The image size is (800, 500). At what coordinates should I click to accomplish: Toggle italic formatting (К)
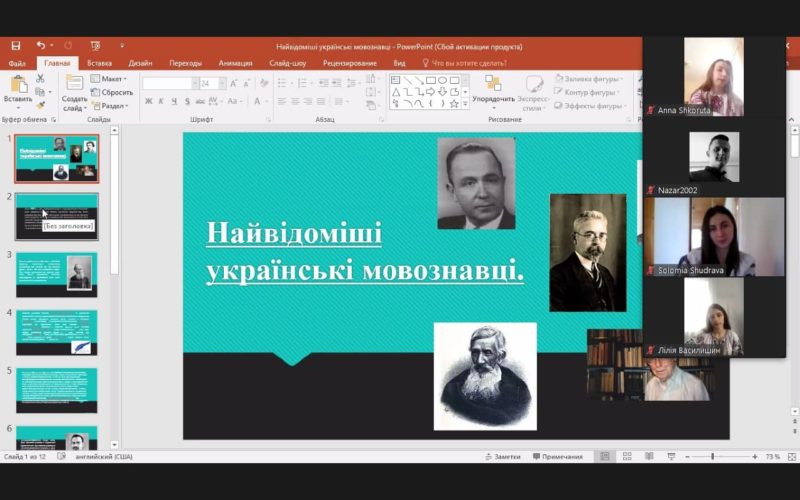[161, 101]
